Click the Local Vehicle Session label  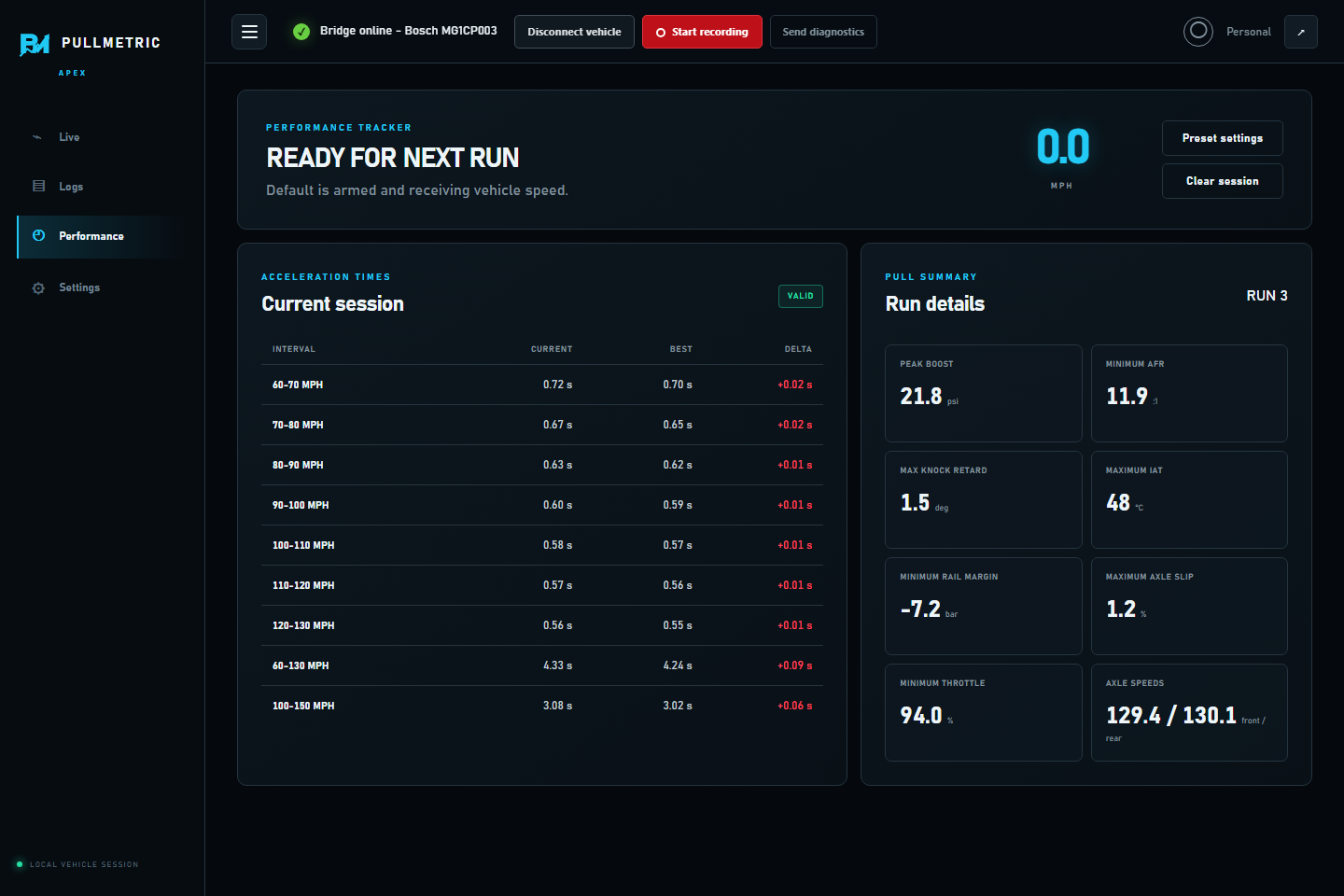(84, 864)
